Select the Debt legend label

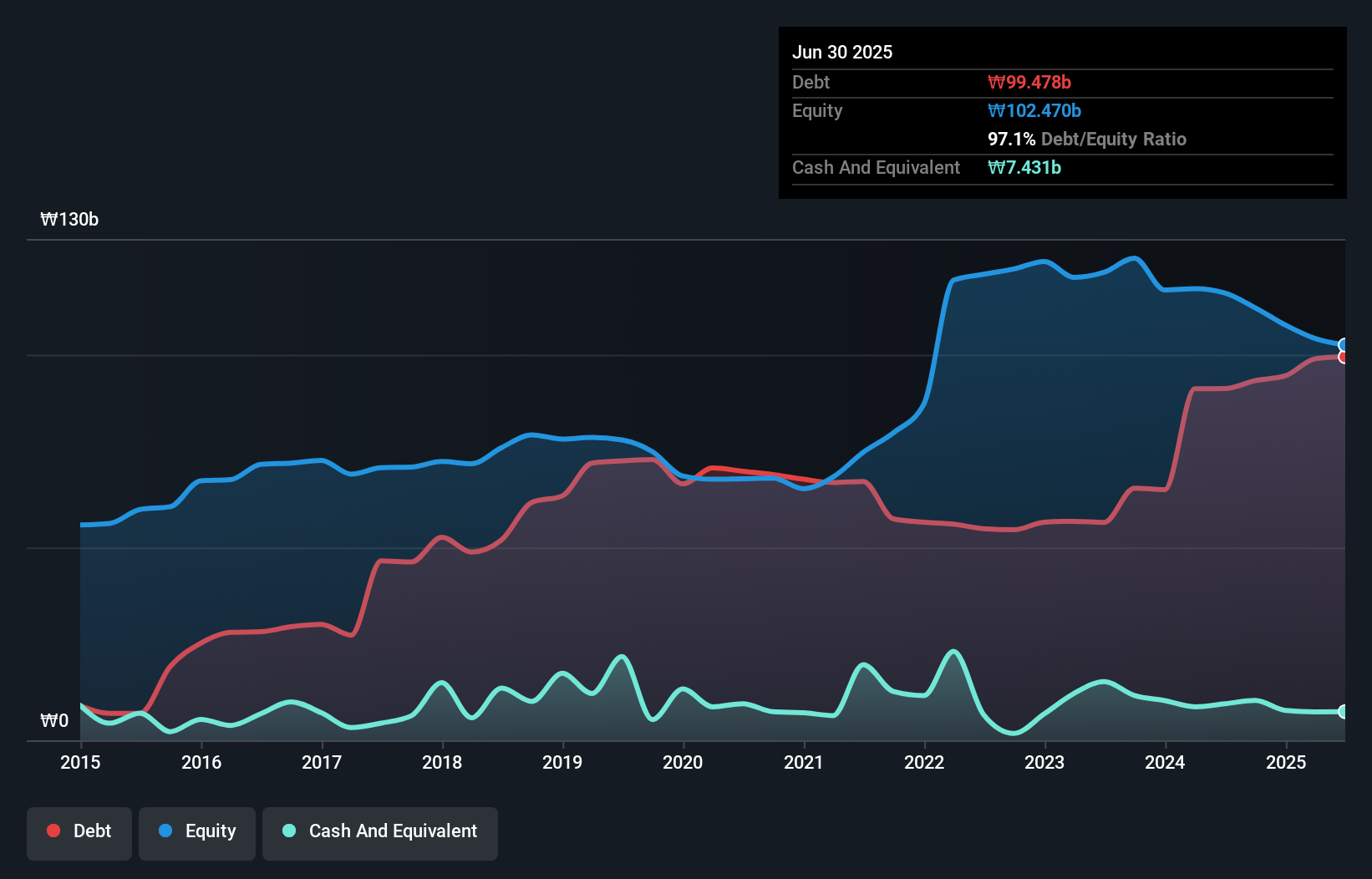point(92,831)
